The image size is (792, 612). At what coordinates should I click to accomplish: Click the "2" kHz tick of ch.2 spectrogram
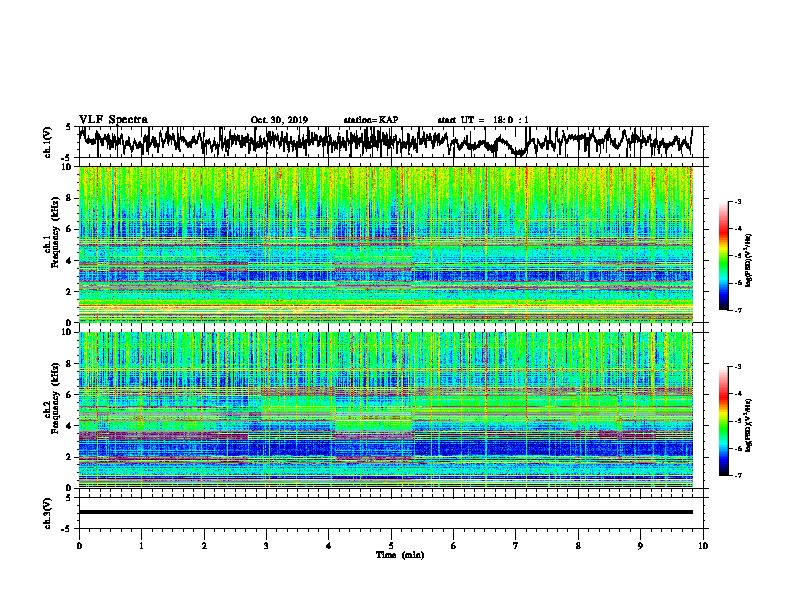(70, 457)
